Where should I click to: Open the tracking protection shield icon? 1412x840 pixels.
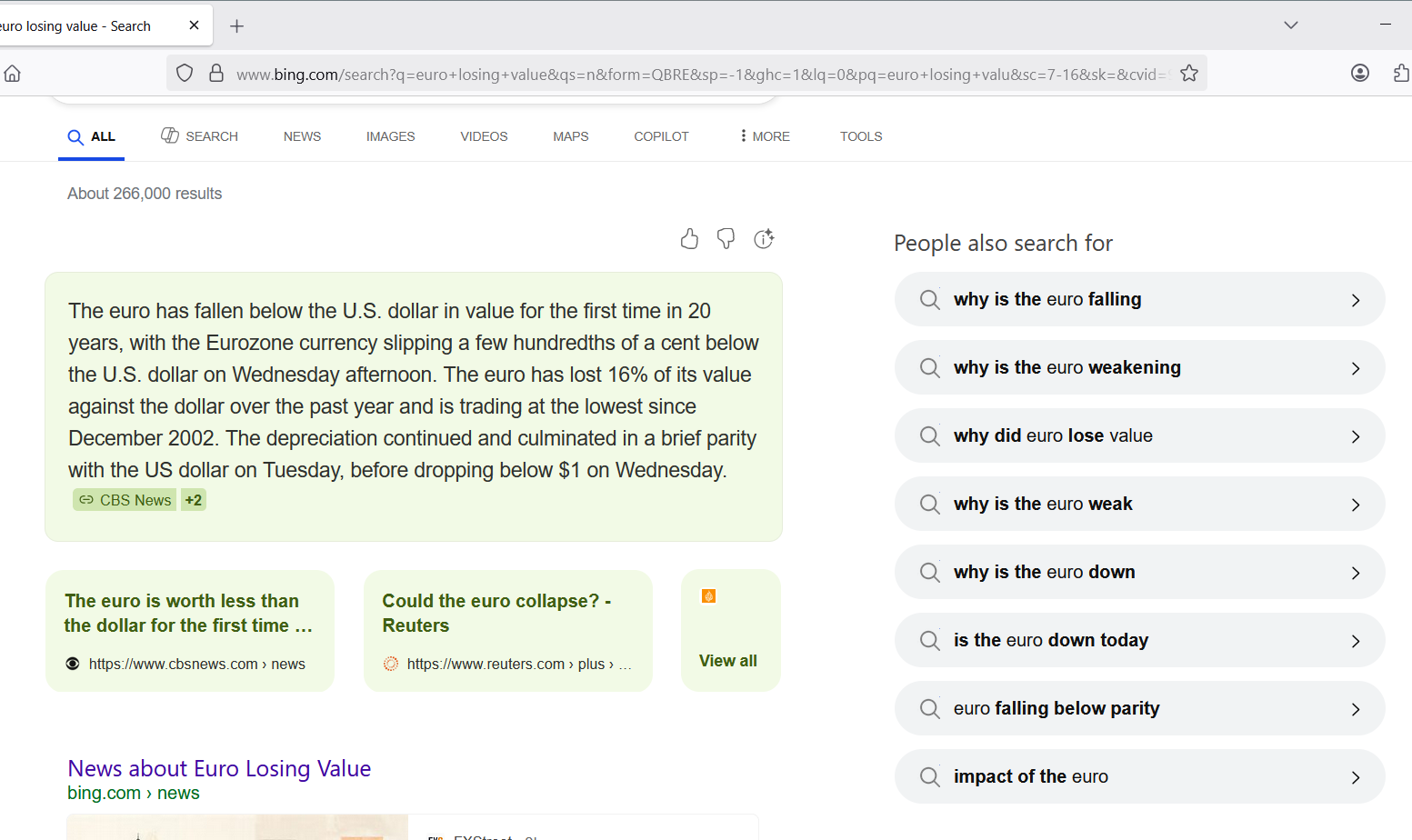pos(185,74)
